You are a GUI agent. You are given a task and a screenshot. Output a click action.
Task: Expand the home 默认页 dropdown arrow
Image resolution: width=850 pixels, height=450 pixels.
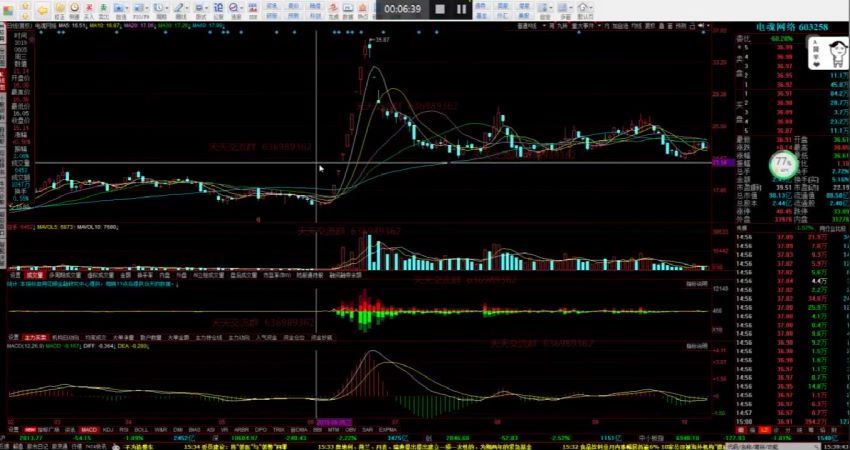pos(591,8)
